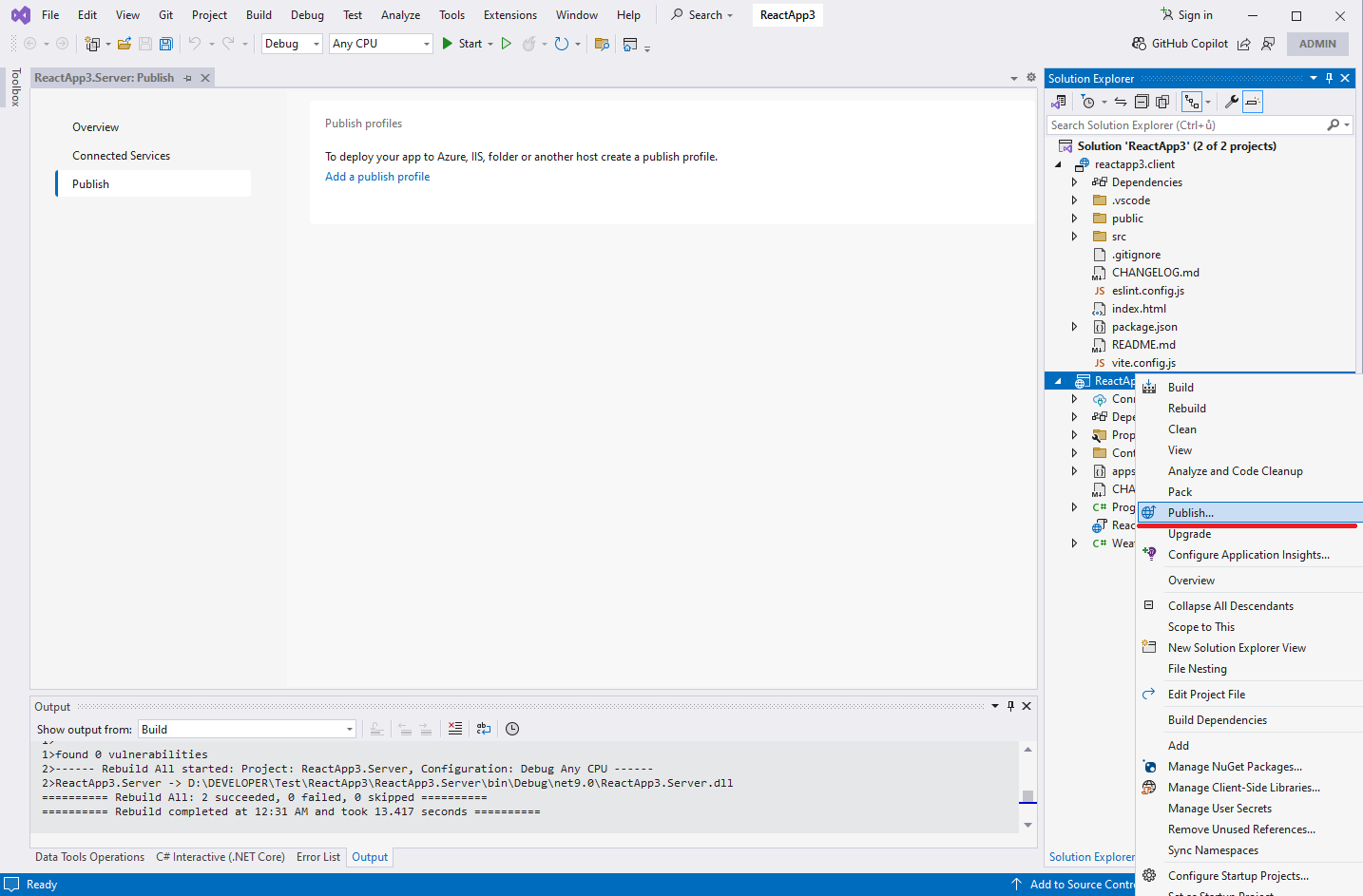Screen dimensions: 1363x896
Task: Open the Start button dropdown arrow
Action: (x=490, y=44)
